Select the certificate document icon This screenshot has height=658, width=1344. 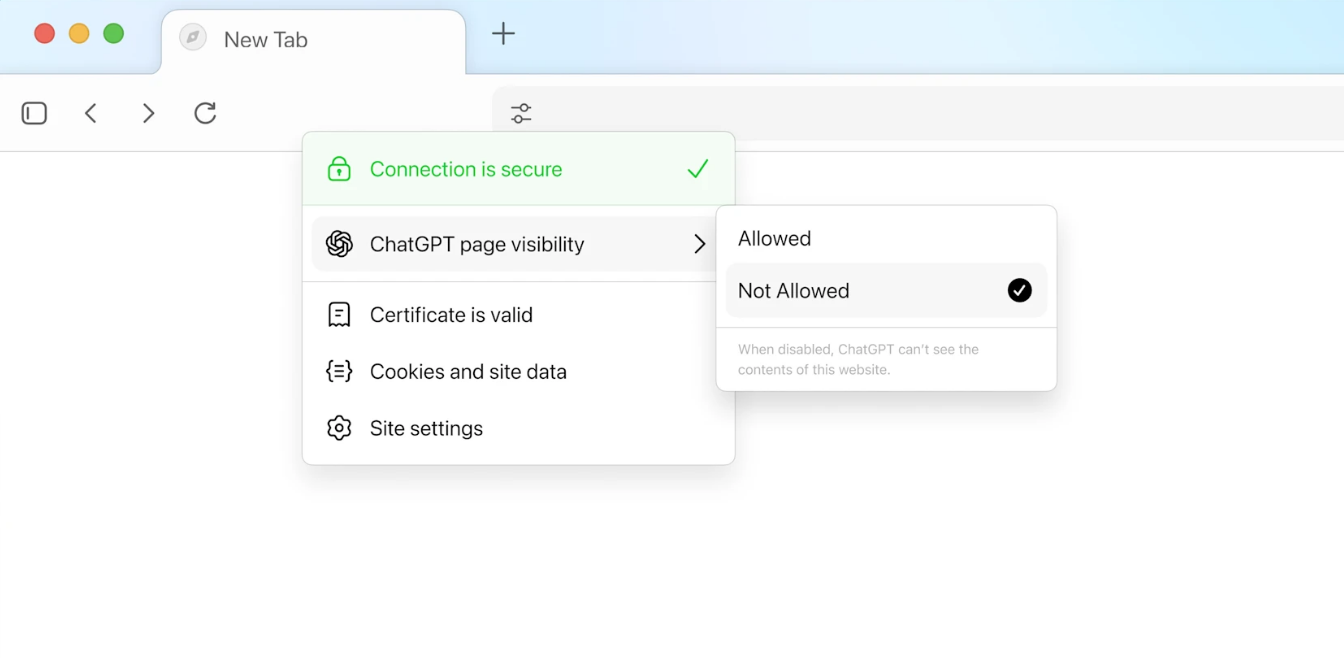point(339,314)
